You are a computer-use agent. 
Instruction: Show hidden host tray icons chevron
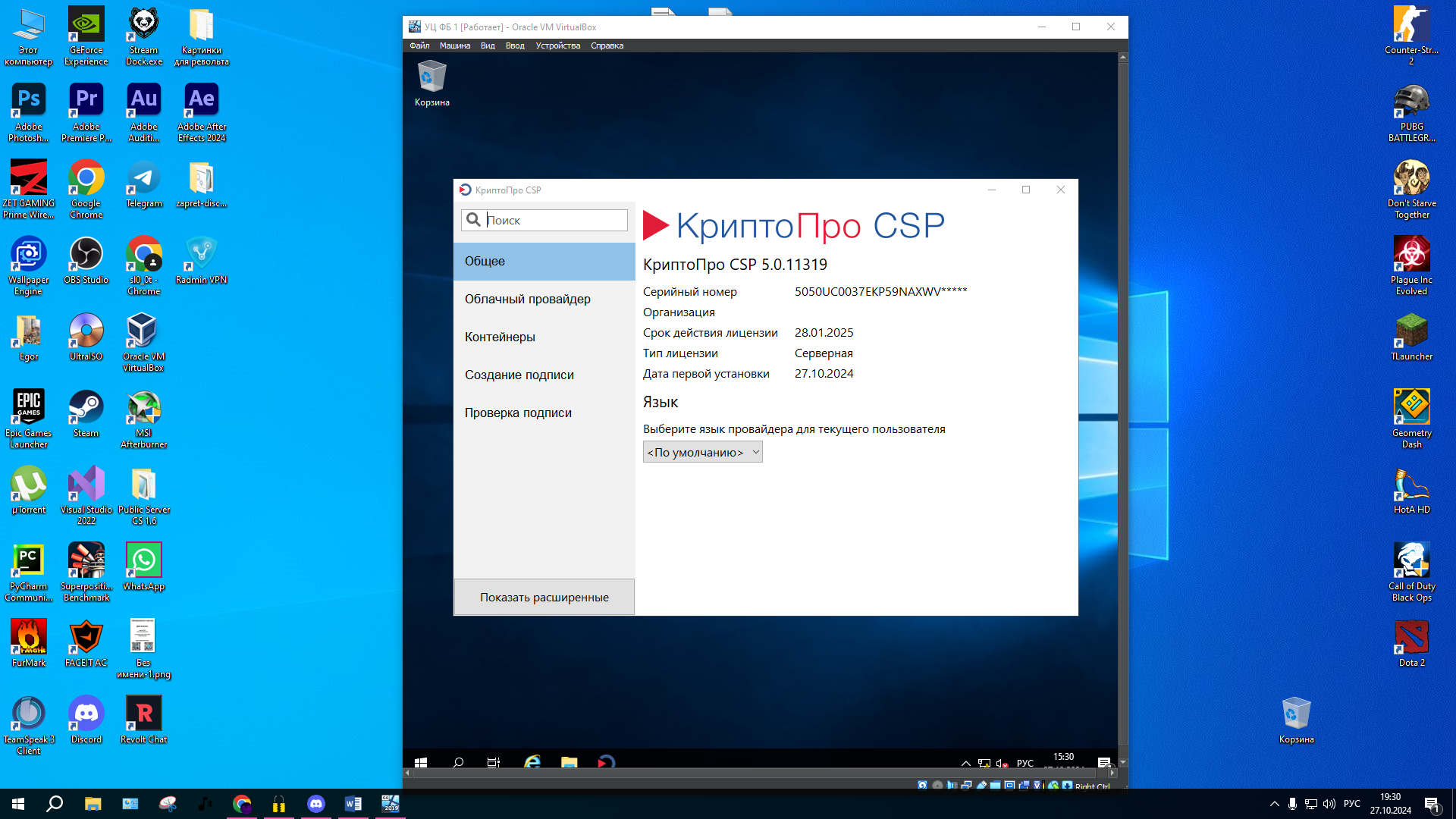pos(1274,804)
